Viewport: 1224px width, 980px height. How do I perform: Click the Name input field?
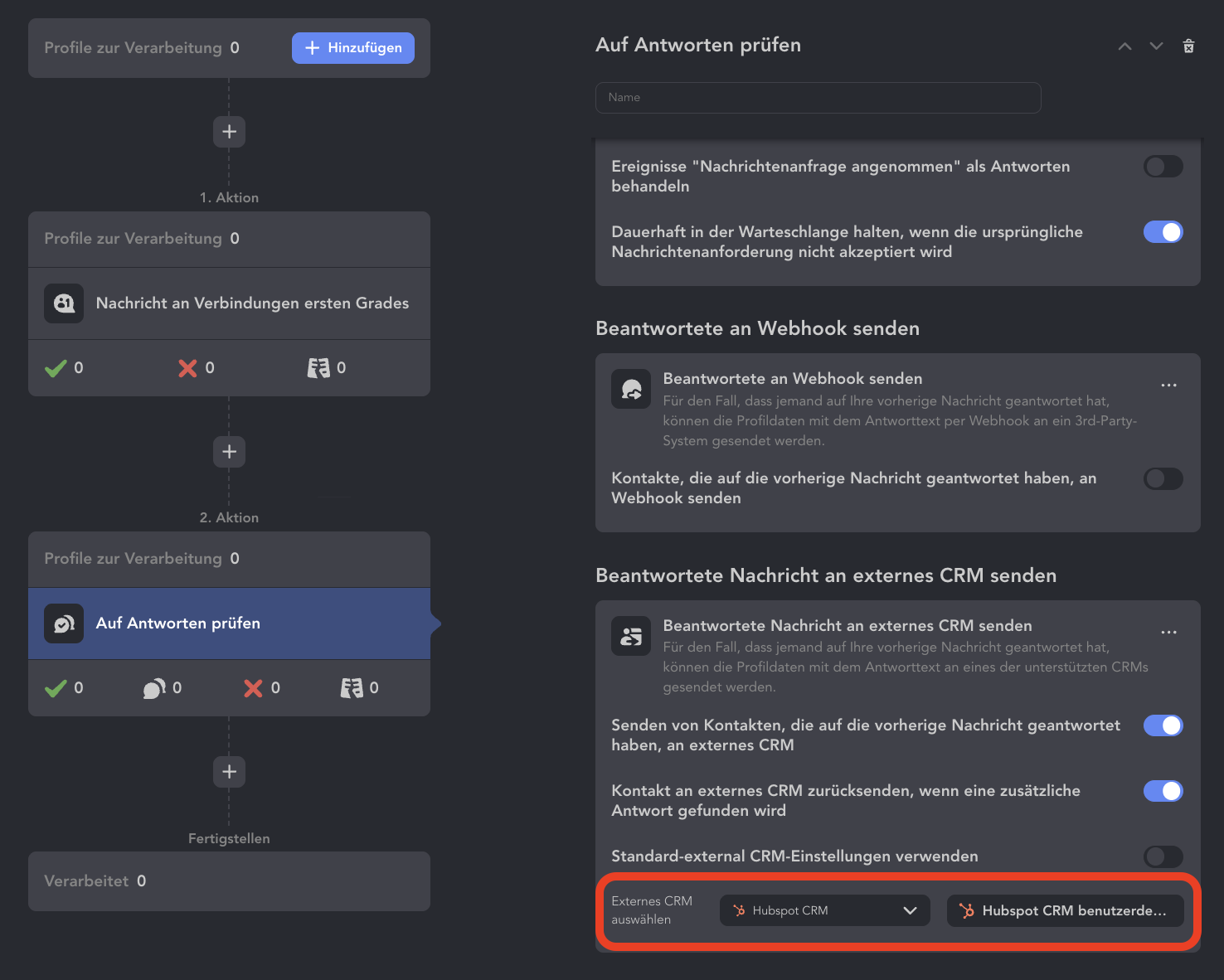click(x=818, y=98)
